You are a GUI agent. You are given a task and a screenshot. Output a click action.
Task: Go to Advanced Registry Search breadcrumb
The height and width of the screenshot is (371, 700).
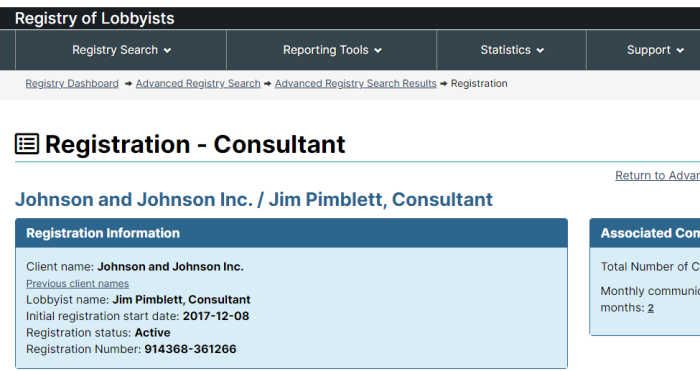(198, 83)
